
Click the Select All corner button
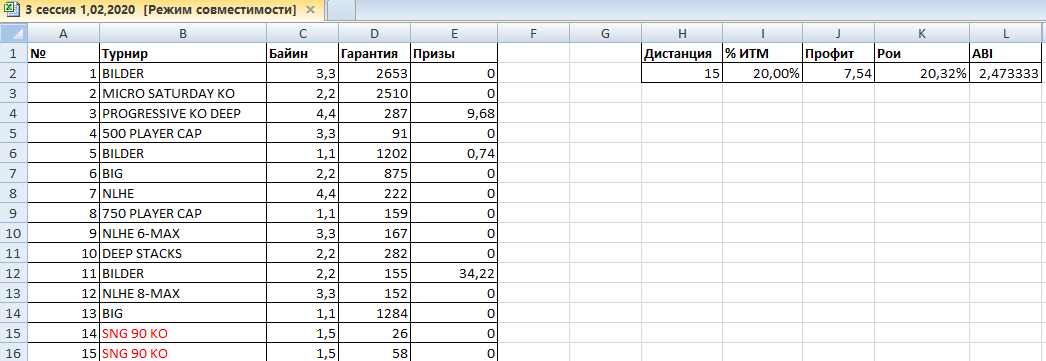coord(13,33)
